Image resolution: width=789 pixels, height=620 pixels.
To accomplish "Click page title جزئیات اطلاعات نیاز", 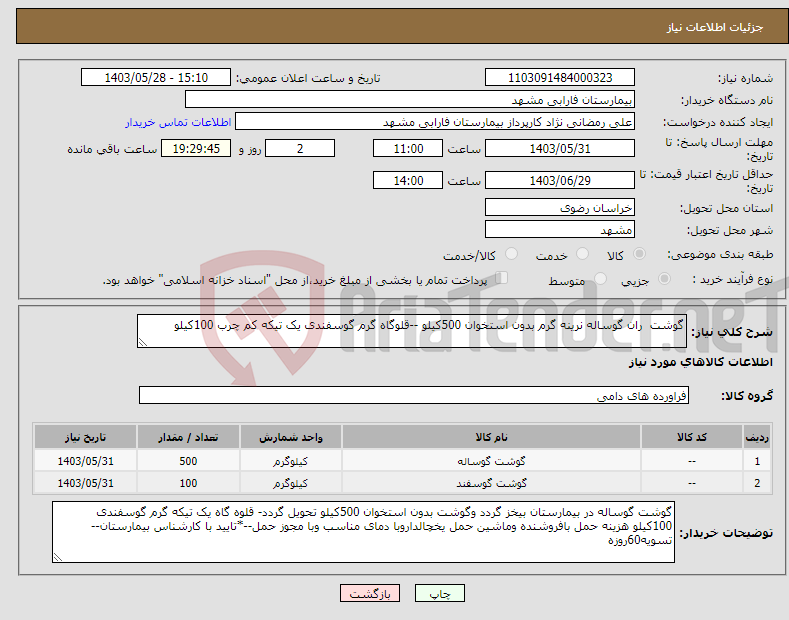I will (715, 27).
